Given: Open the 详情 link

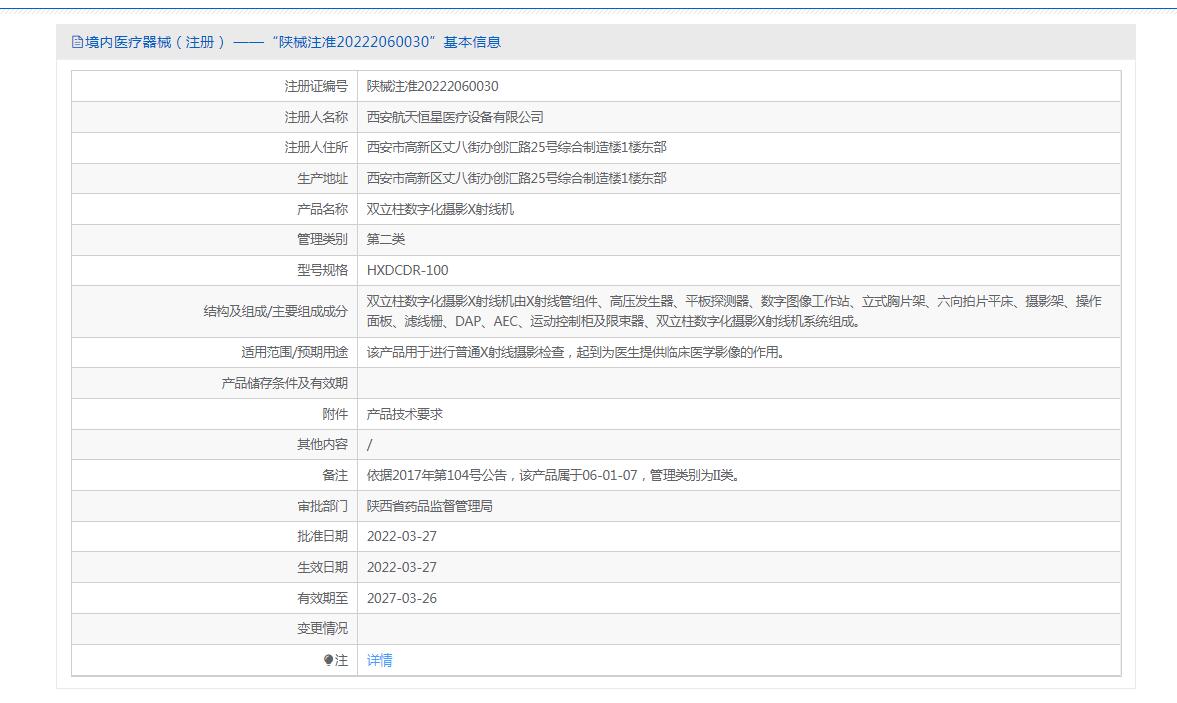Looking at the screenshot, I should pos(379,660).
